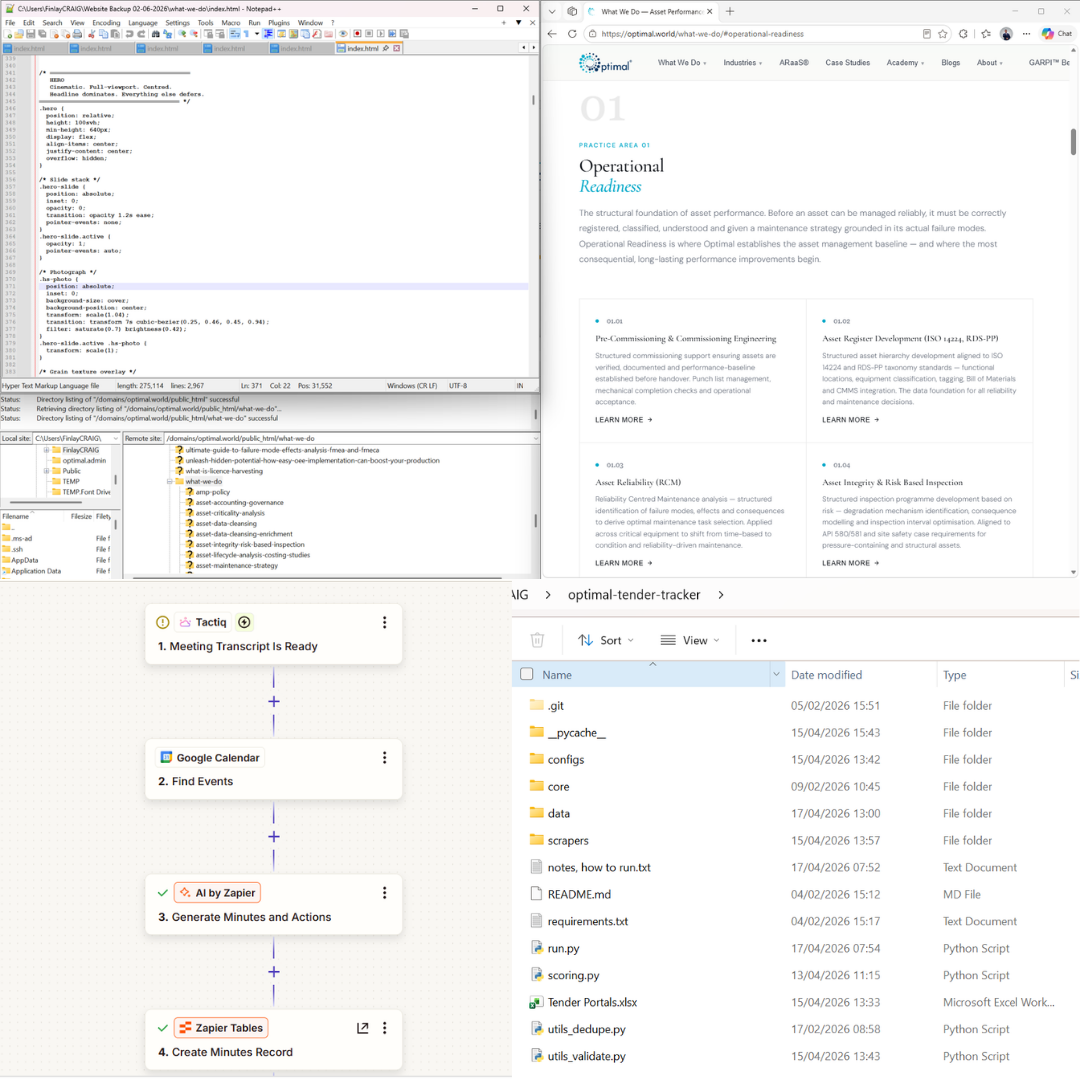Open a new tab in Edge
The width and height of the screenshot is (1080, 1080).
[730, 12]
